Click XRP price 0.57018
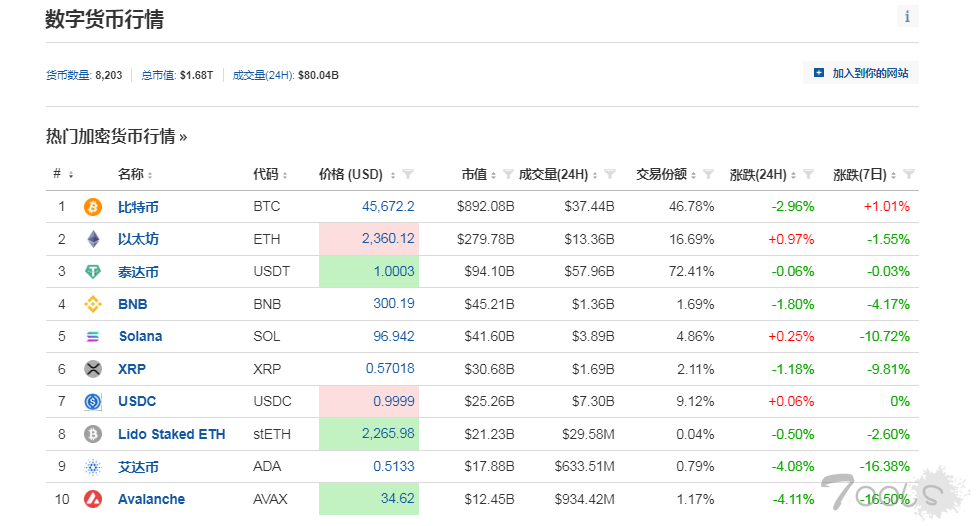The height and width of the screenshot is (526, 976). pyautogui.click(x=390, y=369)
